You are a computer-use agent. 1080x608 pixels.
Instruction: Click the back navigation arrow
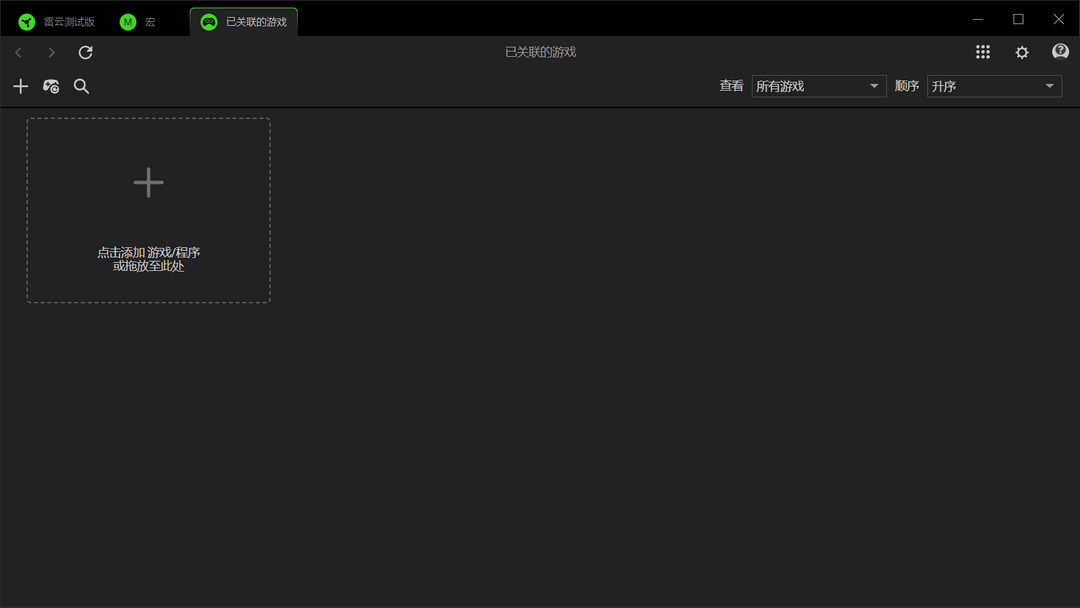[x=18, y=52]
